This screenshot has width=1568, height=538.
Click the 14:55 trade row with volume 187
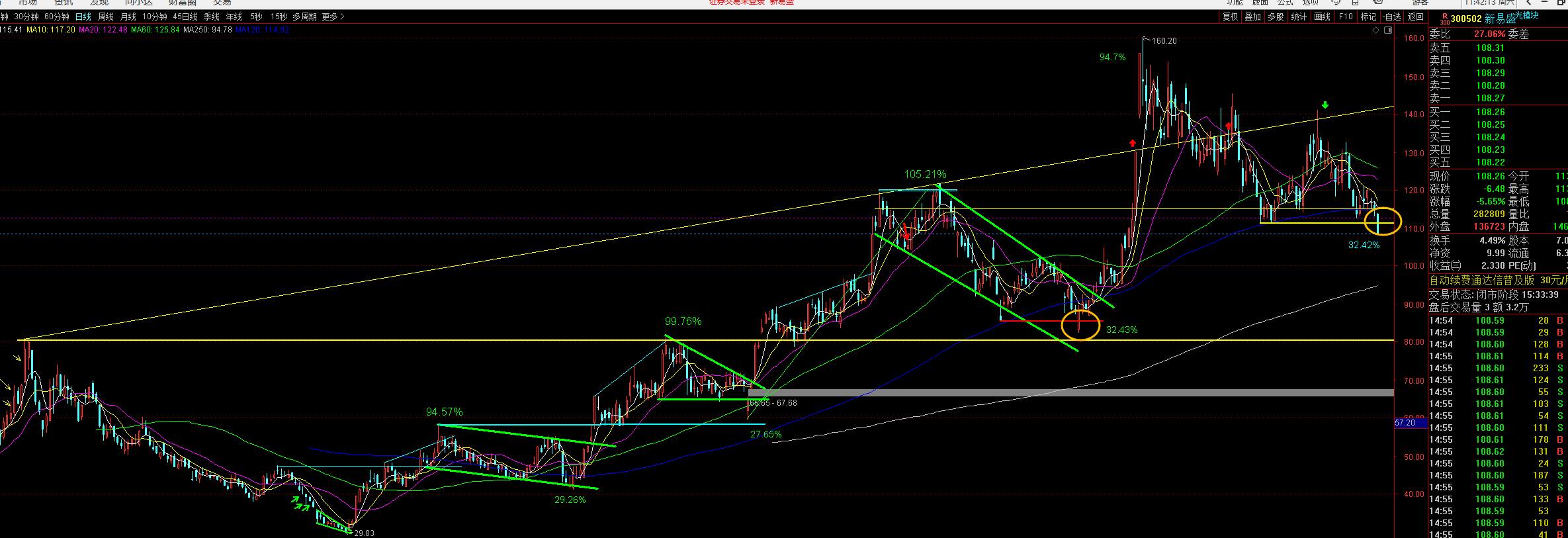point(1498,475)
